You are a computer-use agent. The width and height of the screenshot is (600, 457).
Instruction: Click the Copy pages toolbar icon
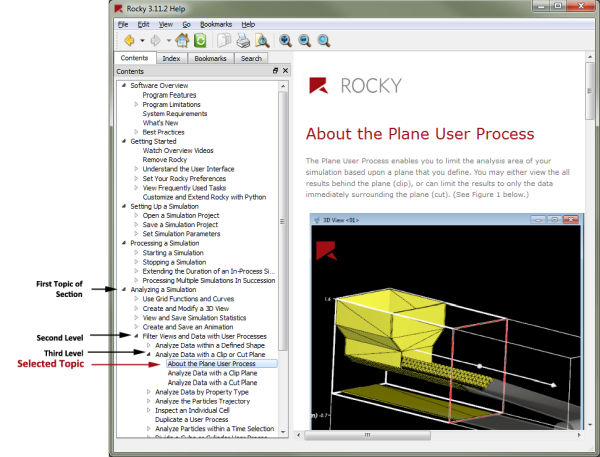click(x=225, y=41)
